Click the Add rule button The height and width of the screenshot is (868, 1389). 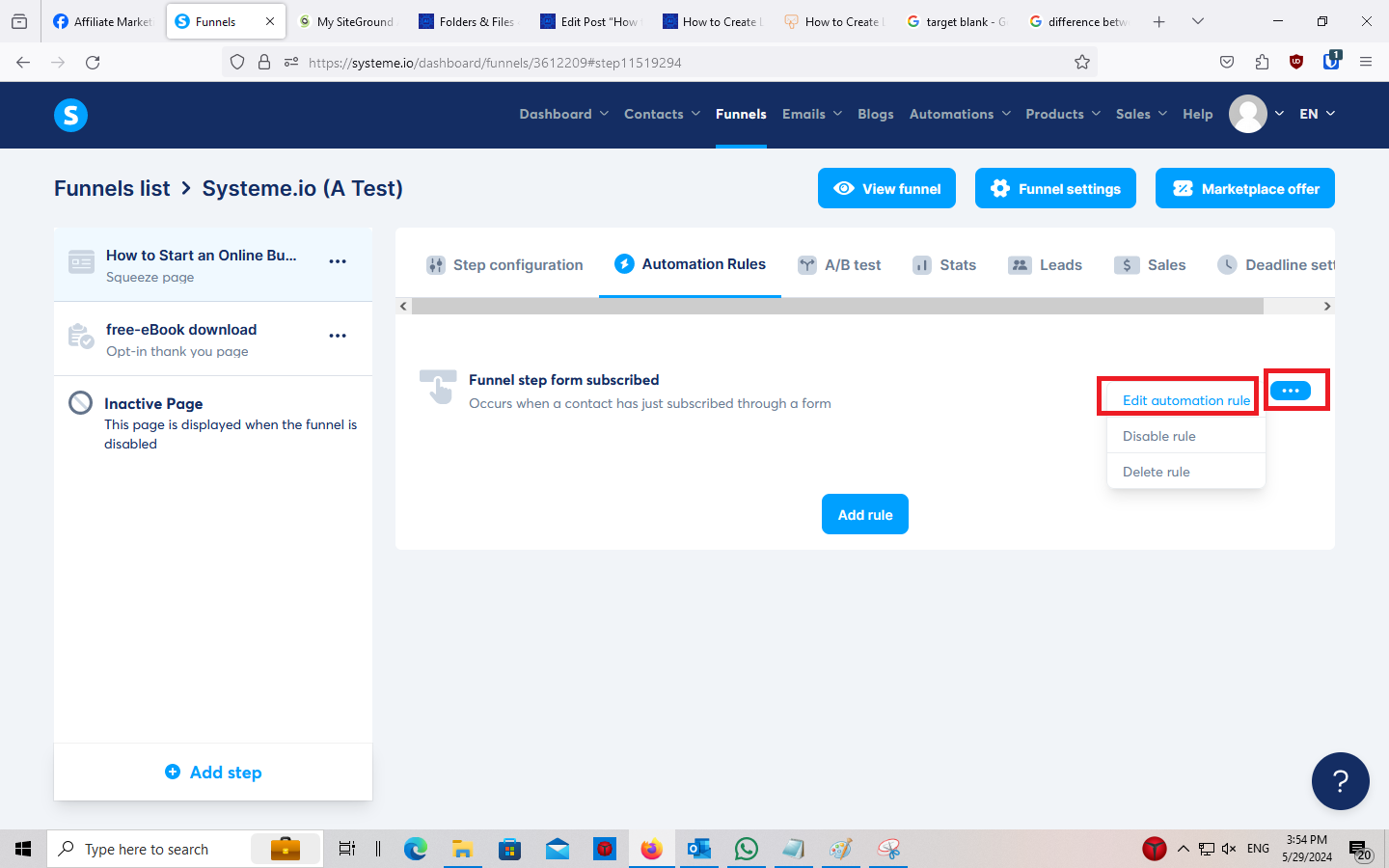(865, 514)
